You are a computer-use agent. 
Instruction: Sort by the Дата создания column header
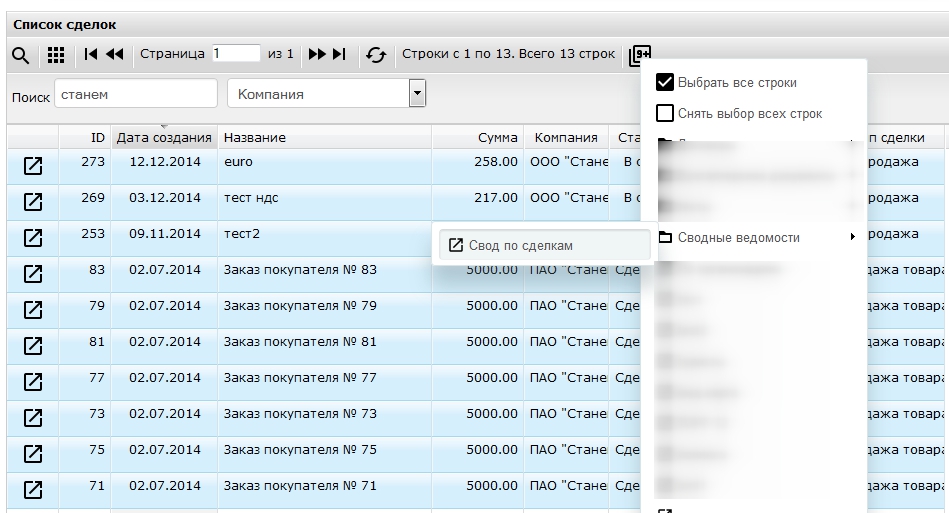tap(164, 138)
